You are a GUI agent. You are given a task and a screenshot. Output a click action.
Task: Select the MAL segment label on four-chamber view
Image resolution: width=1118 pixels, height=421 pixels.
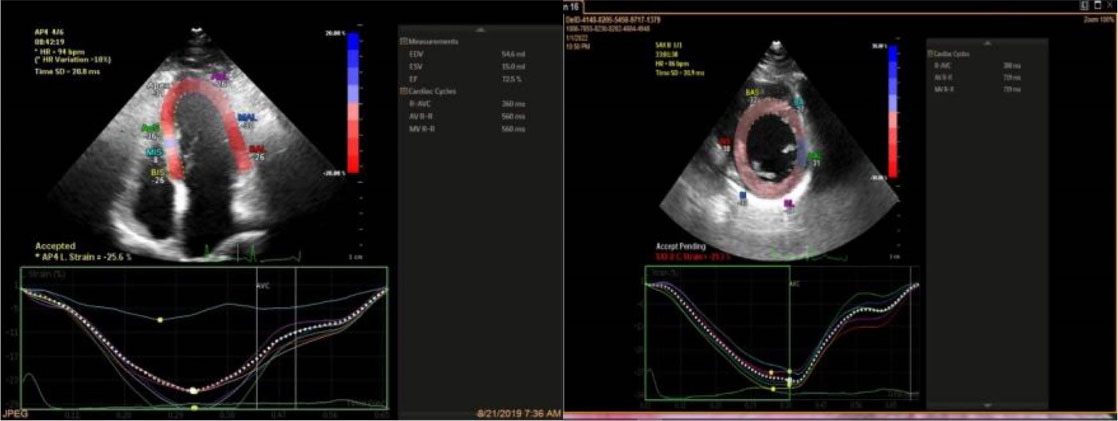246,118
